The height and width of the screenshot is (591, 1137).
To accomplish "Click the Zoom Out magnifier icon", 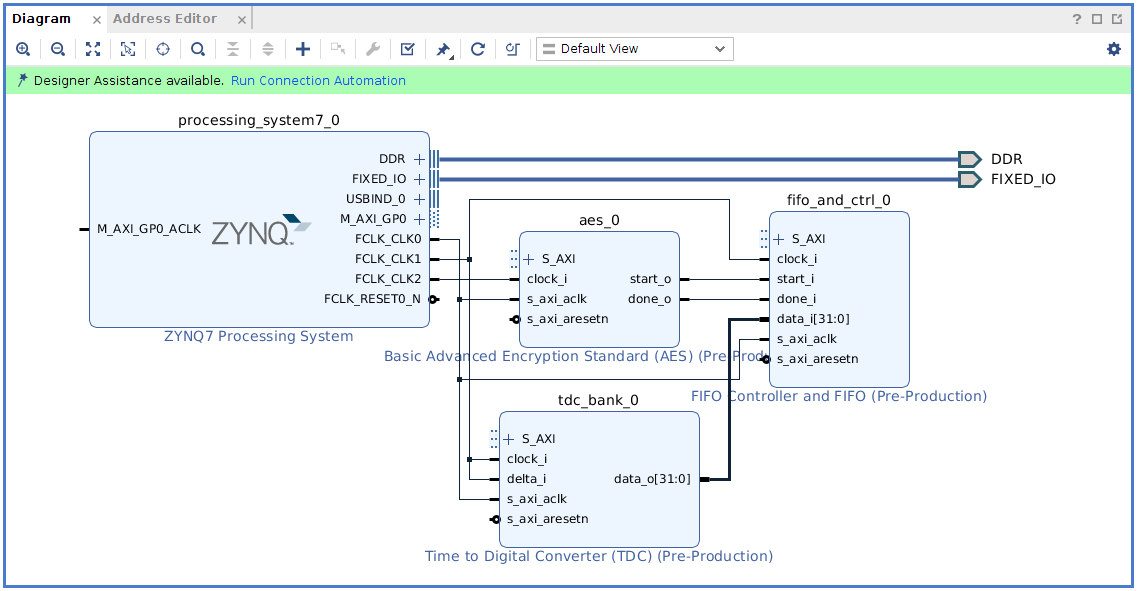I will 58,49.
